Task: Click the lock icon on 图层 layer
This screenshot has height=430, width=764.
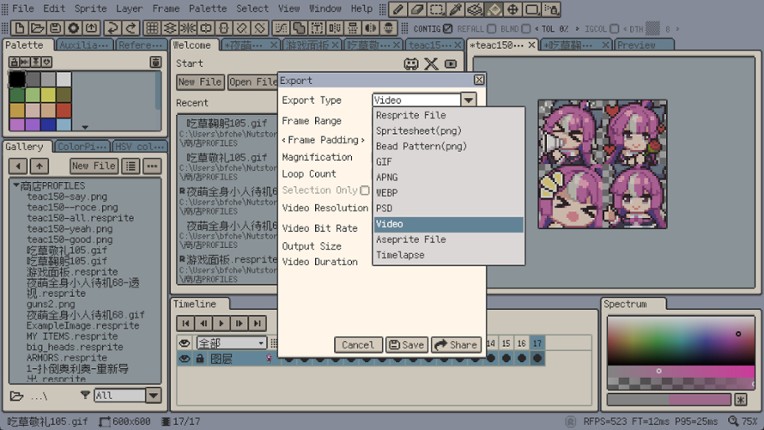Action: (x=200, y=358)
